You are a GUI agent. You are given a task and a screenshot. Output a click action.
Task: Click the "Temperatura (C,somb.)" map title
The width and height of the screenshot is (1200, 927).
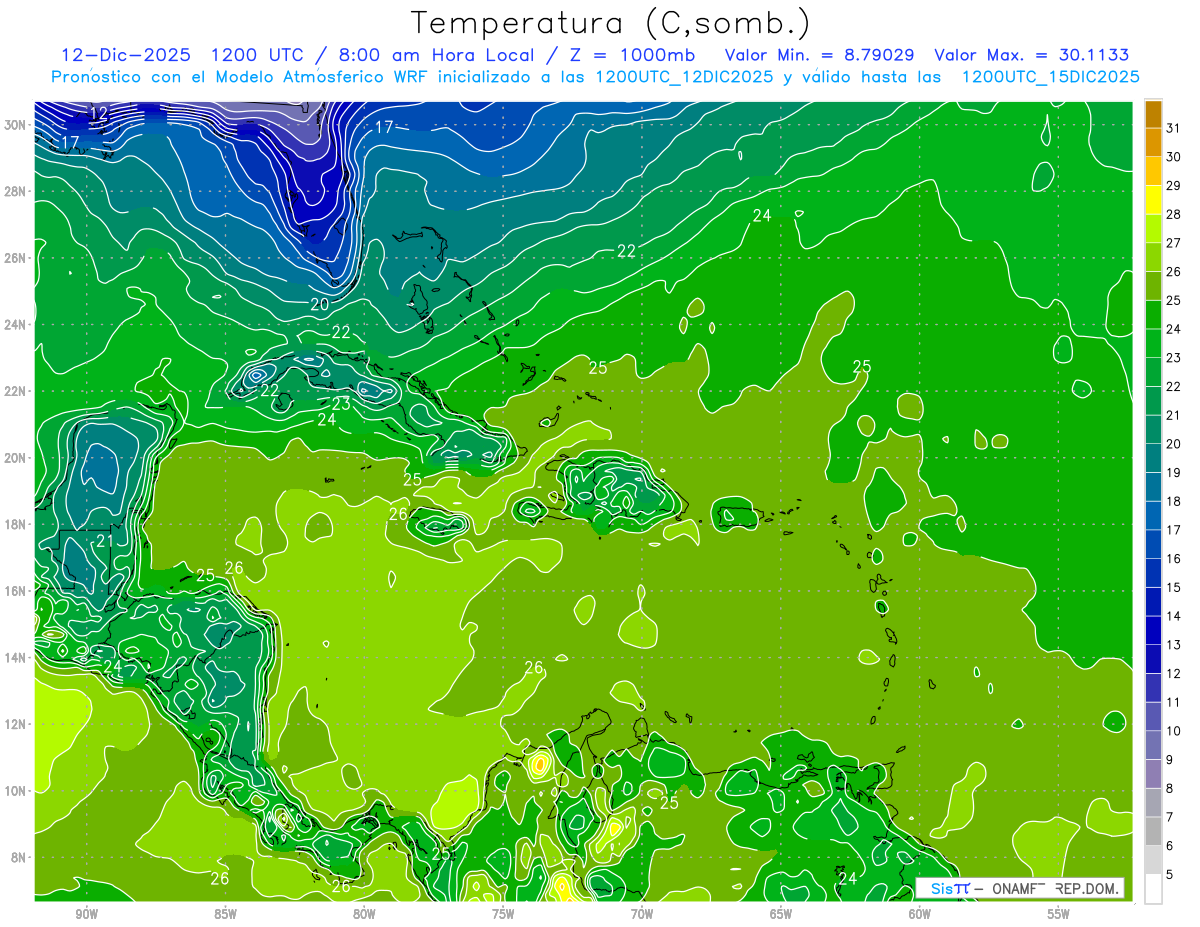point(610,22)
